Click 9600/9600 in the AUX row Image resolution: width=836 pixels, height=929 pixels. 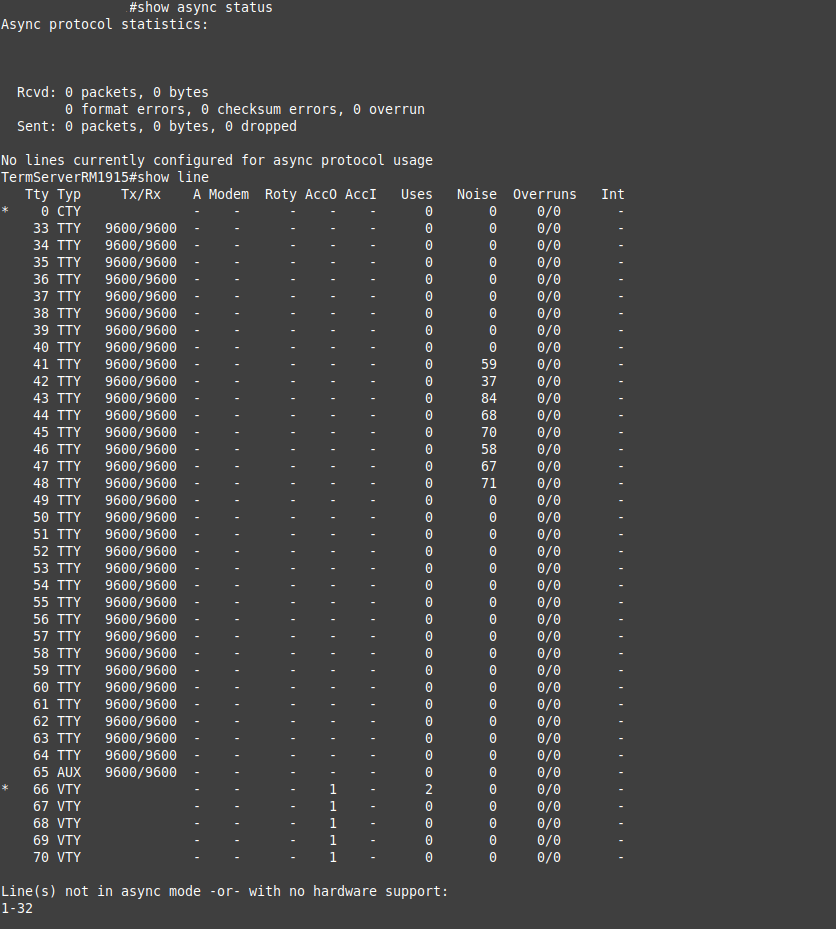141,773
